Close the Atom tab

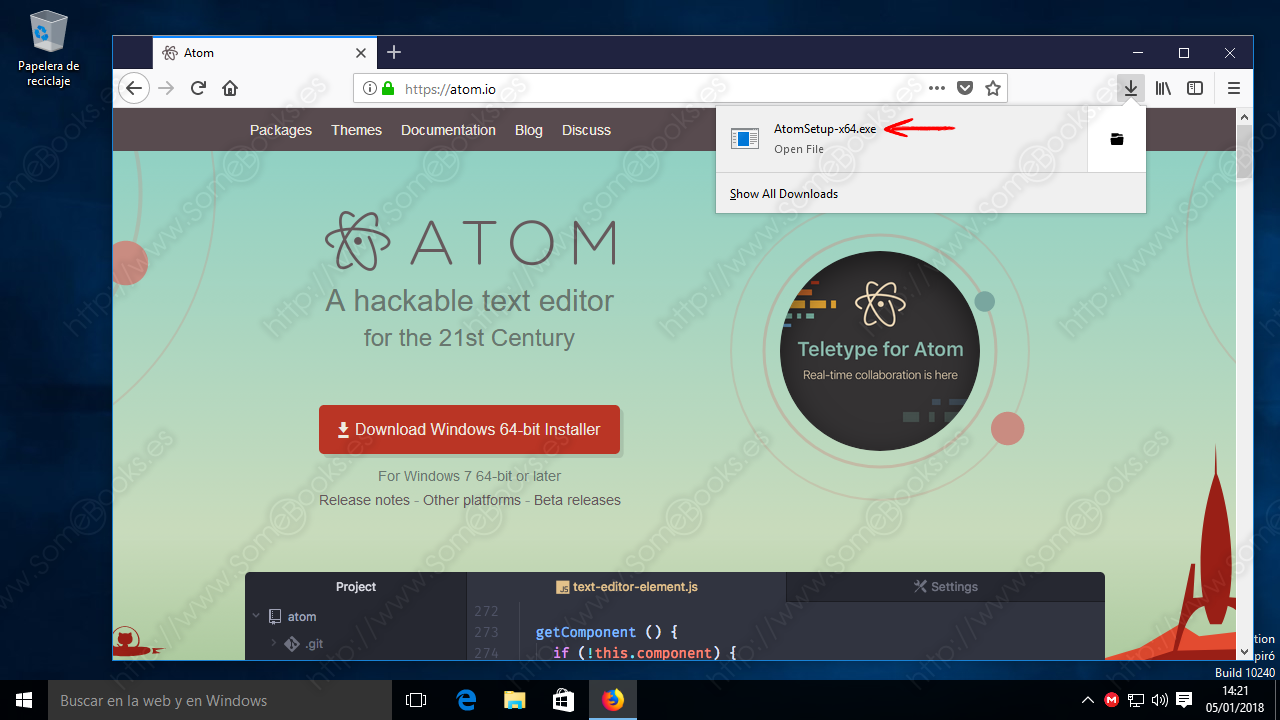click(x=361, y=53)
